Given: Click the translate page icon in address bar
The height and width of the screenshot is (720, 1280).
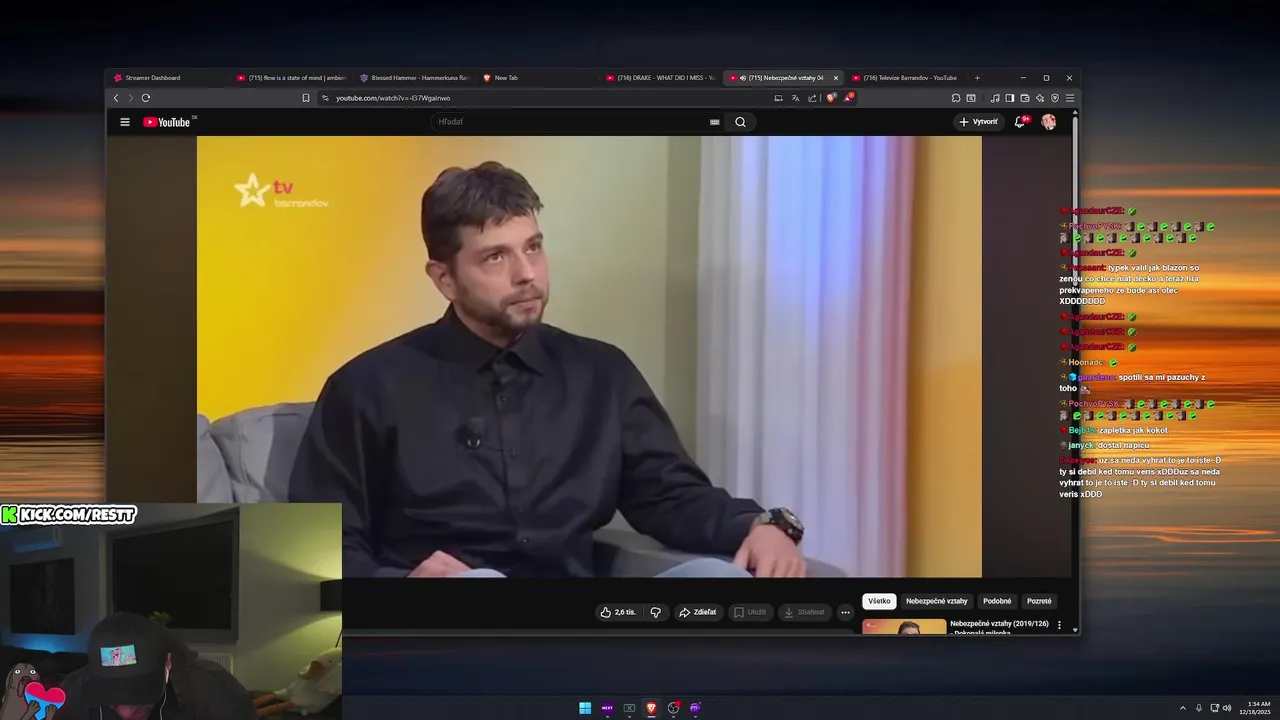Looking at the screenshot, I should point(795,98).
